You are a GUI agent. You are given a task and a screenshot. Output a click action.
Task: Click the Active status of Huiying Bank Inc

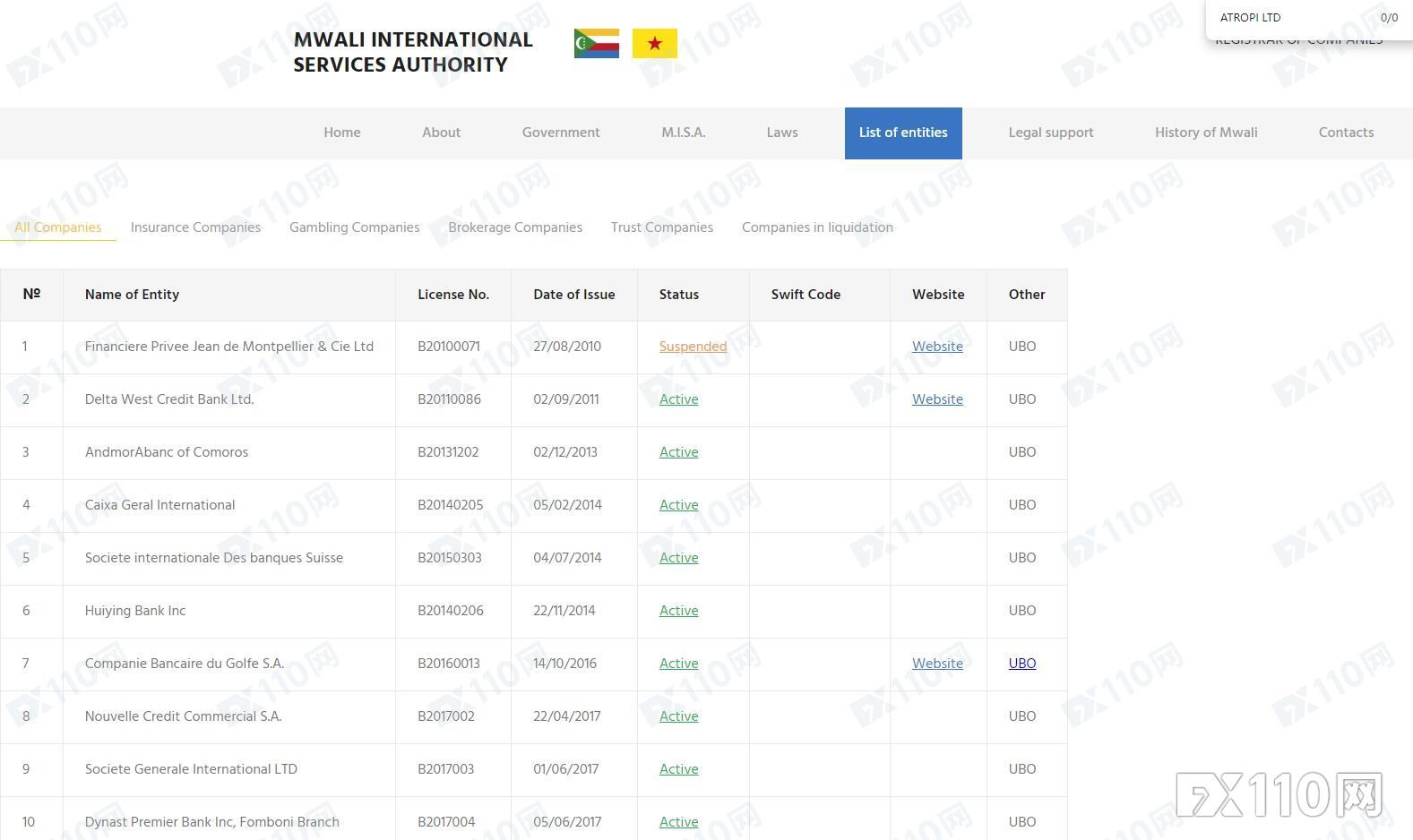(678, 611)
